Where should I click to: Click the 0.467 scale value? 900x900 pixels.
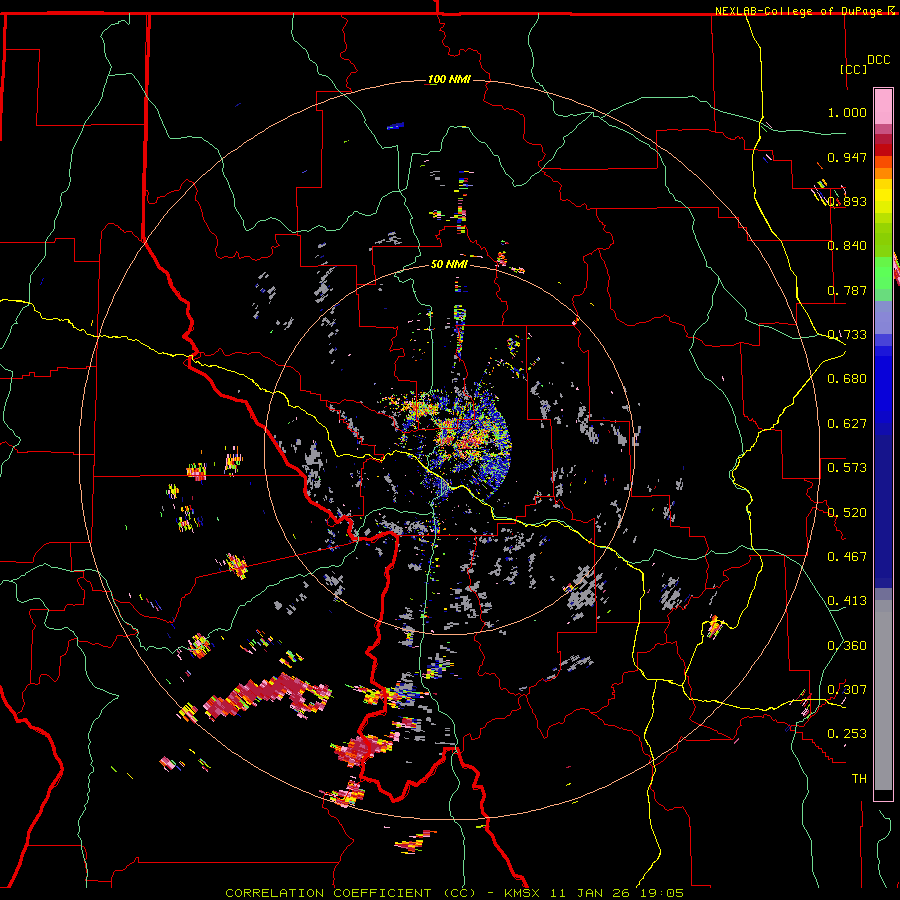click(x=847, y=557)
